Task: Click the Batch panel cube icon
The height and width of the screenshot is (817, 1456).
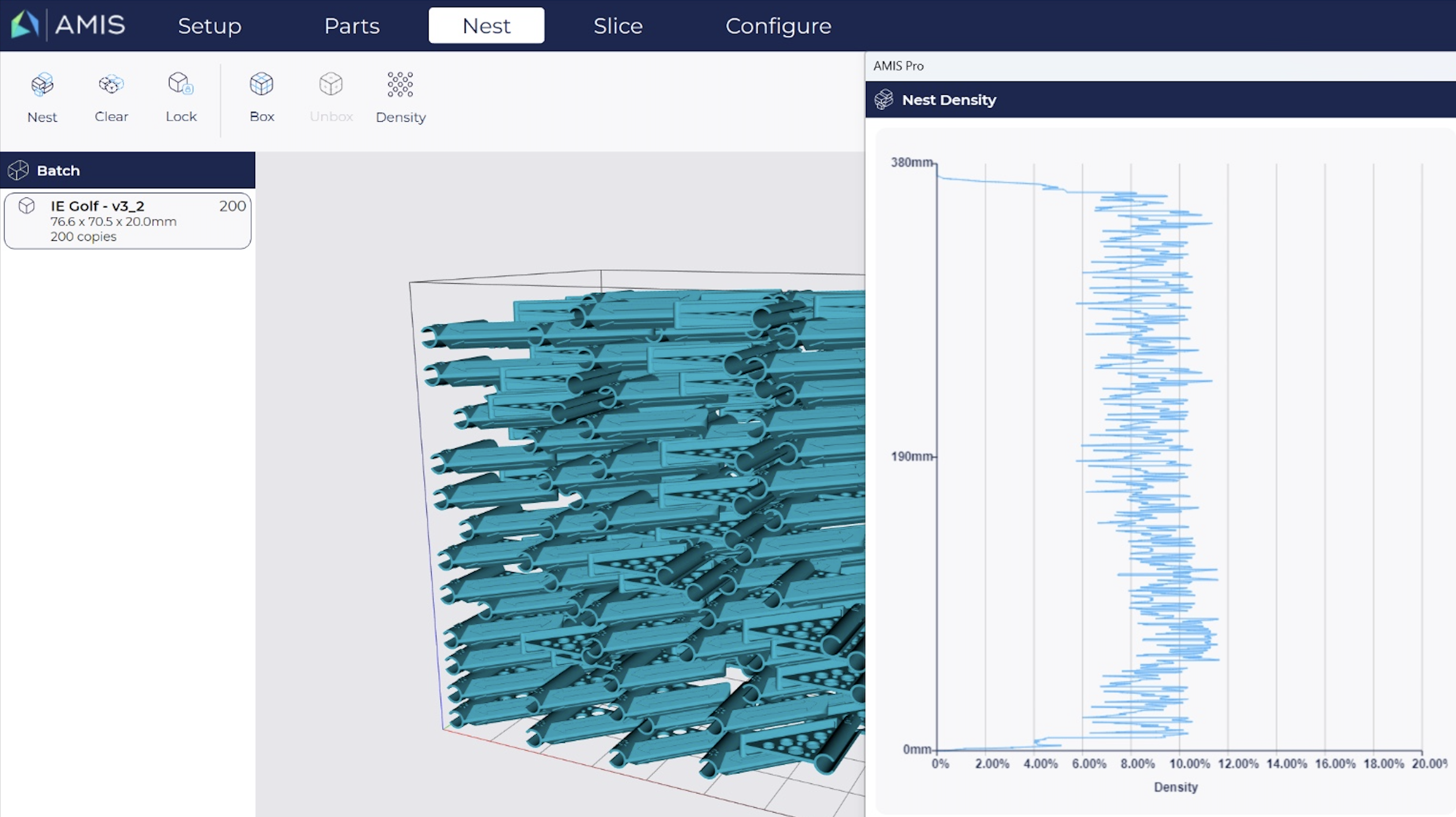Action: pyautogui.click(x=18, y=170)
